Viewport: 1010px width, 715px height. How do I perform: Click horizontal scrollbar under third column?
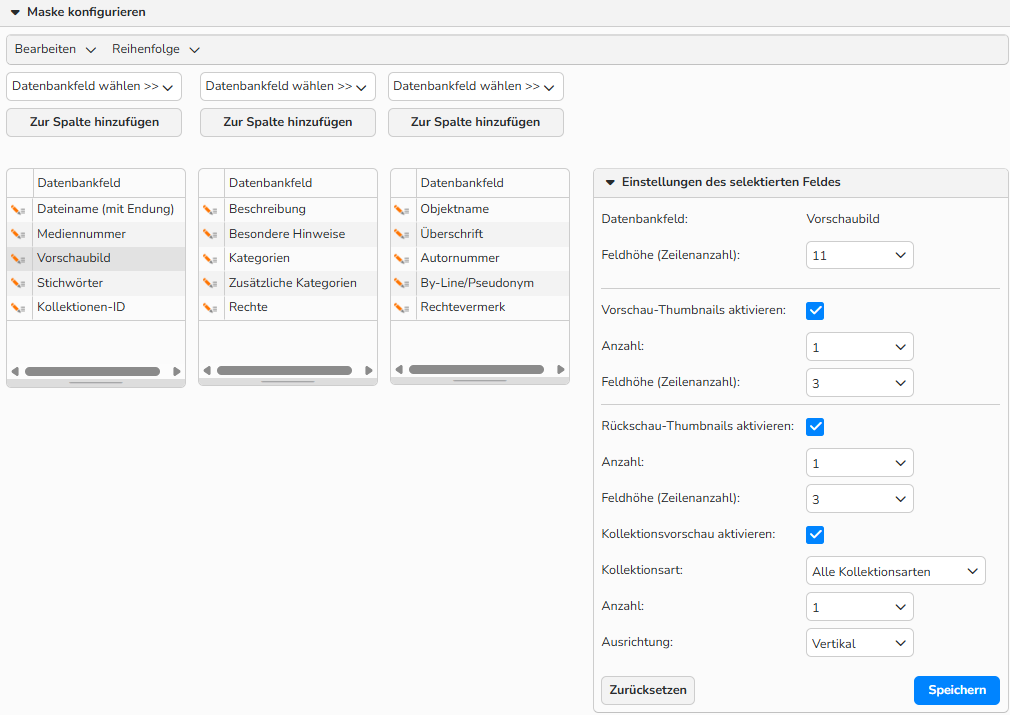tap(476, 370)
